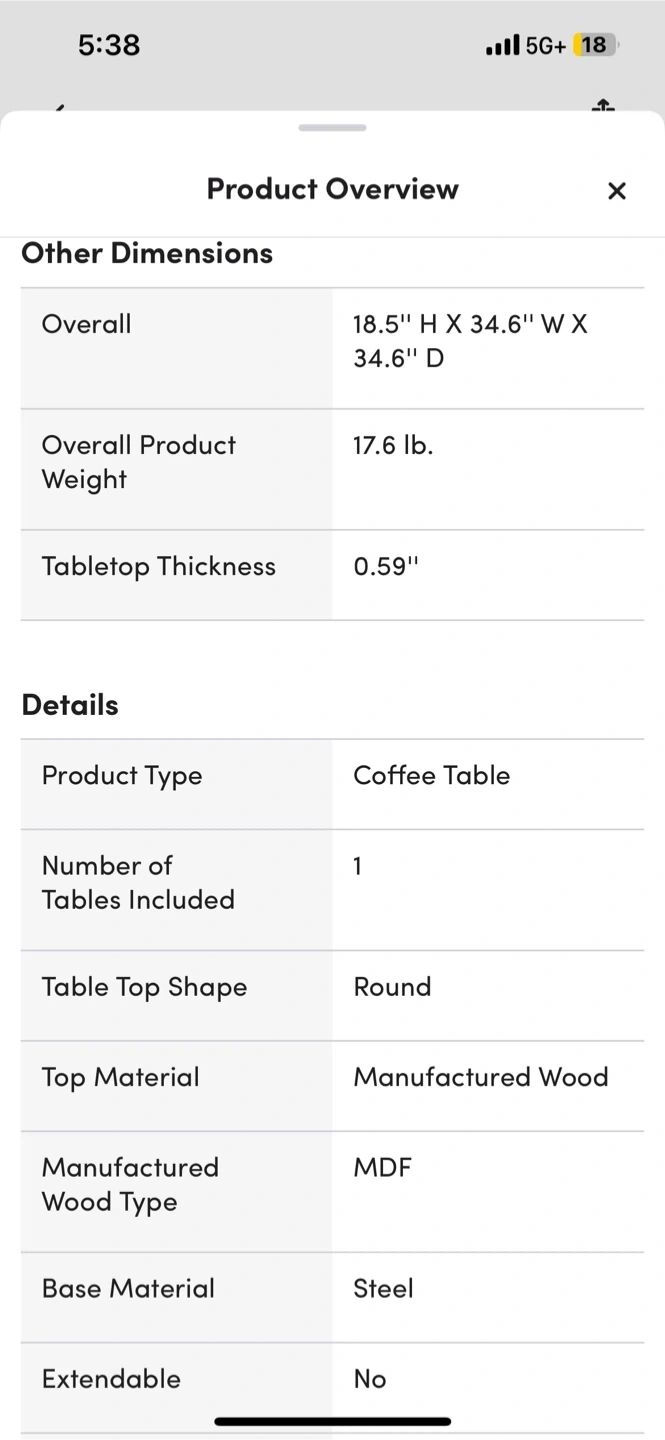
Task: Tap the home indicator bar
Action: pos(332,1421)
